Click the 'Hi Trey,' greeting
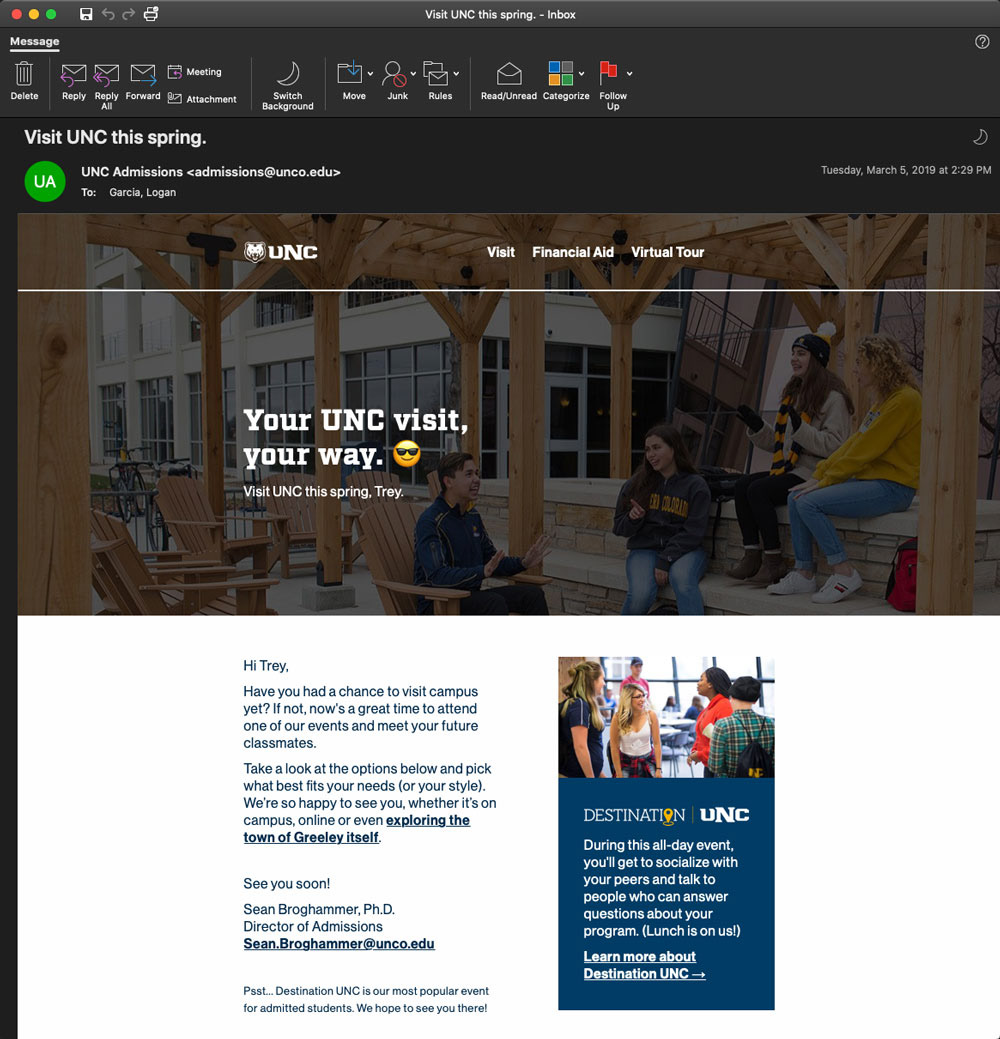Viewport: 1000px width, 1039px height. pyautogui.click(x=266, y=665)
